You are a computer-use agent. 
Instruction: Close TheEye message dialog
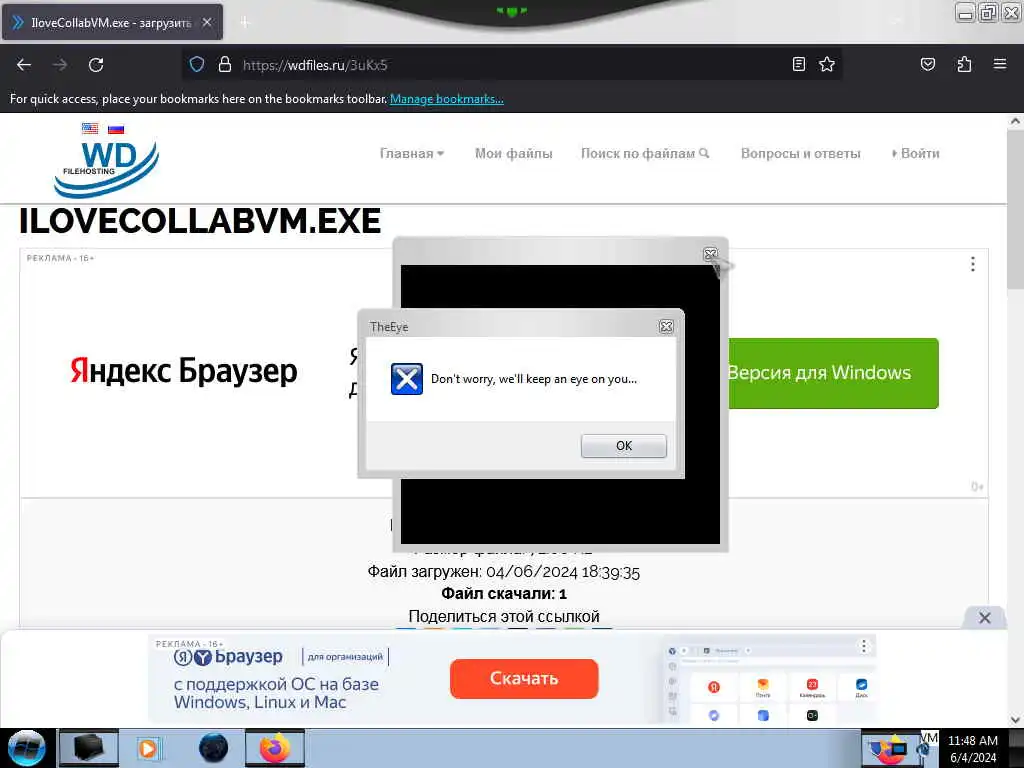tap(666, 327)
